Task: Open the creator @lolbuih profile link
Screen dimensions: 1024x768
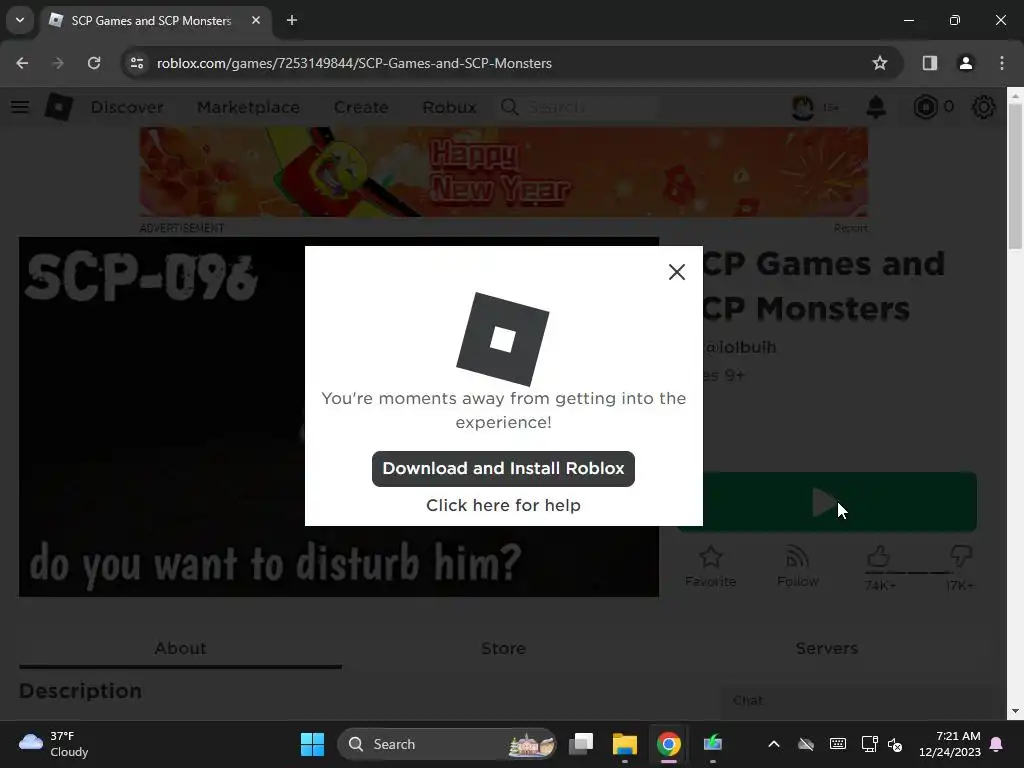Action: pos(741,347)
